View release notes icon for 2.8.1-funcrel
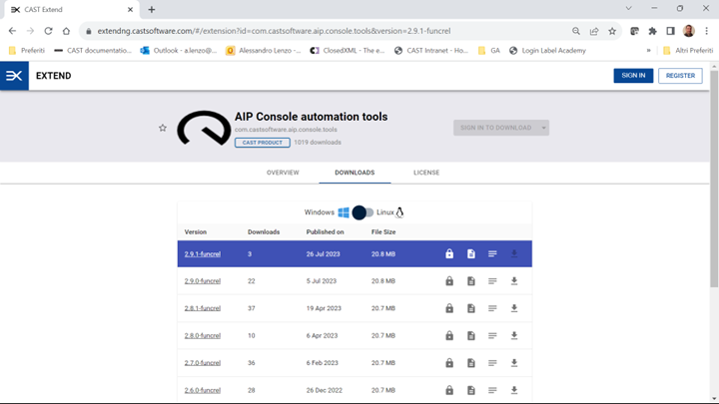 point(492,308)
